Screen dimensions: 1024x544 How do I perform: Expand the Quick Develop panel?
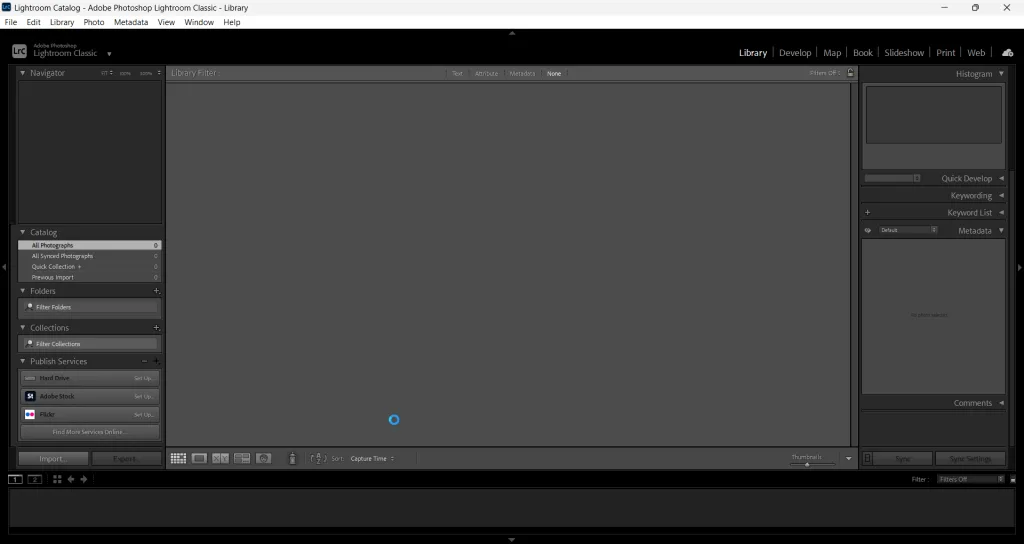(1001, 178)
